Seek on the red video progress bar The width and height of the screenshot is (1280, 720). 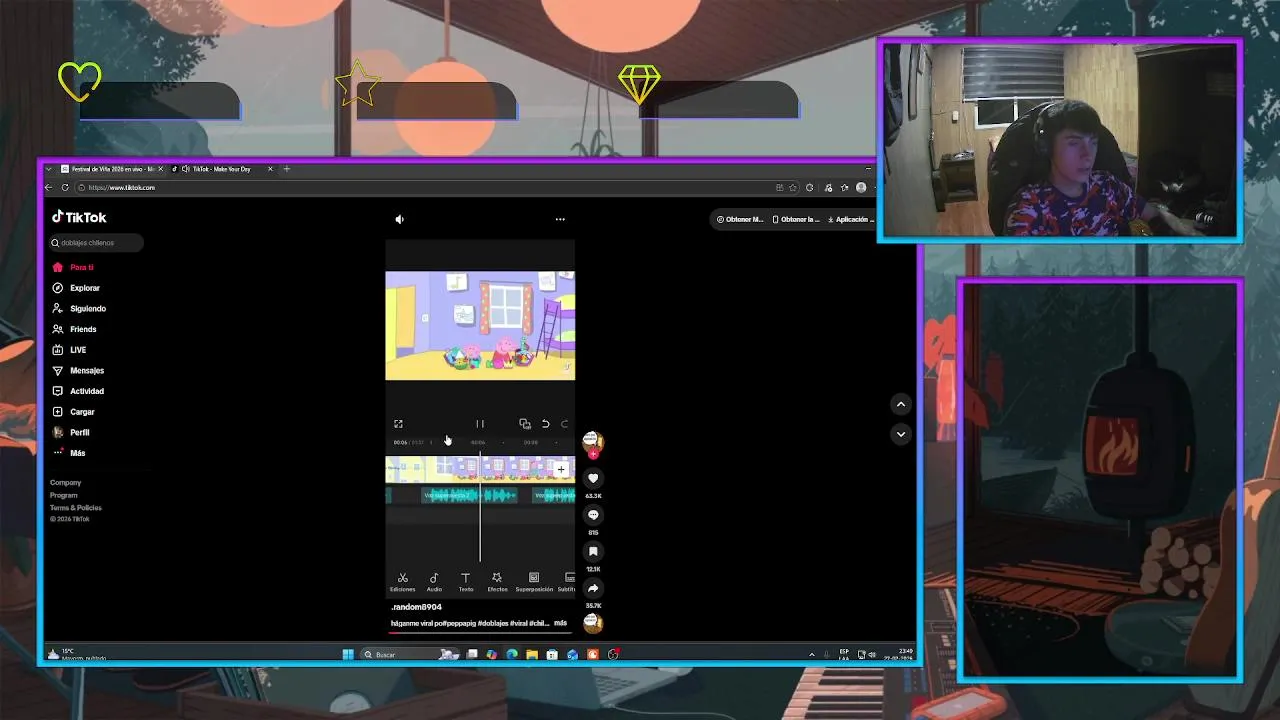click(x=480, y=632)
